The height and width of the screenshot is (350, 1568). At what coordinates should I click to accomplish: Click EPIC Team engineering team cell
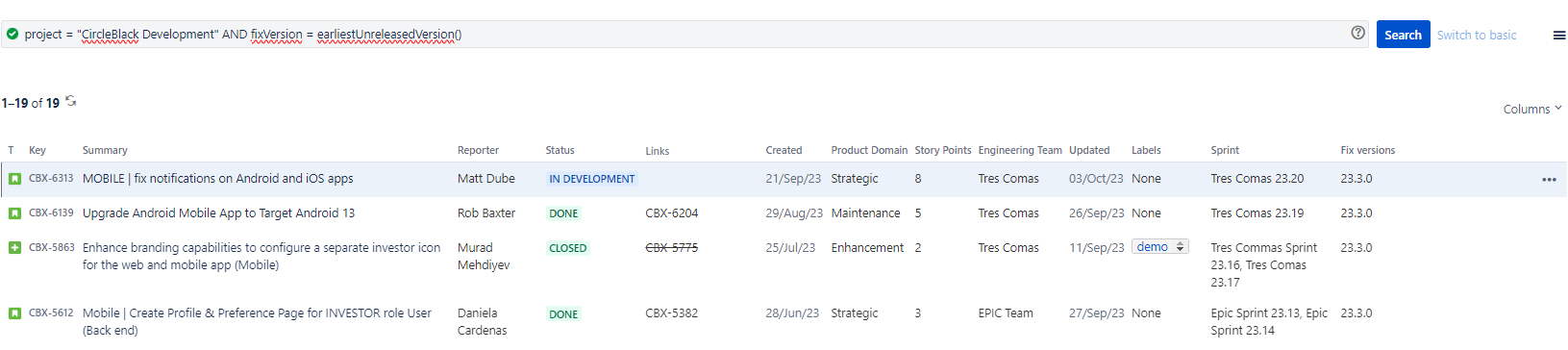[1006, 313]
